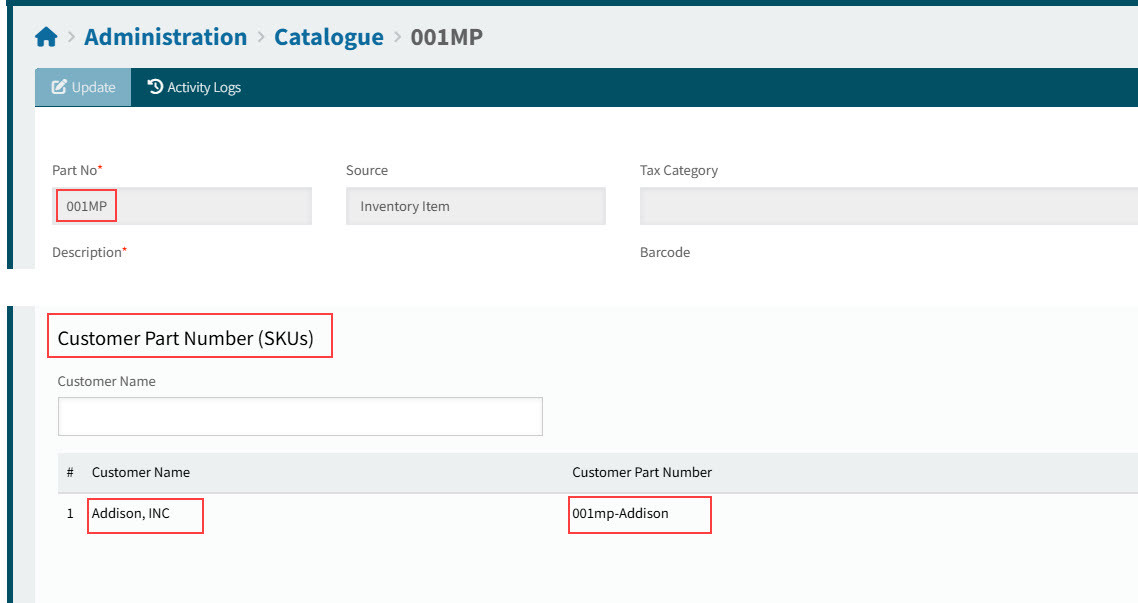The image size is (1138, 603).
Task: Sort by Customer Part Number column header
Action: click(x=642, y=472)
